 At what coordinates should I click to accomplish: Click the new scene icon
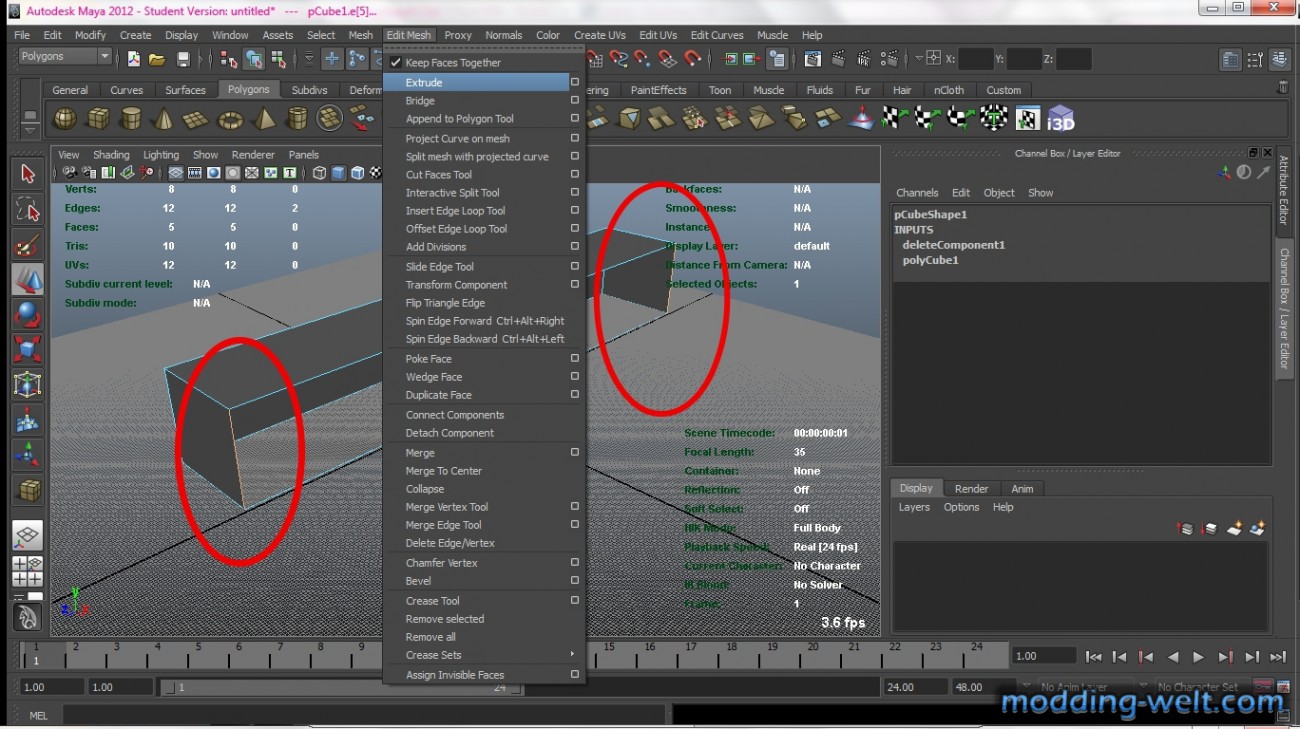(x=133, y=59)
